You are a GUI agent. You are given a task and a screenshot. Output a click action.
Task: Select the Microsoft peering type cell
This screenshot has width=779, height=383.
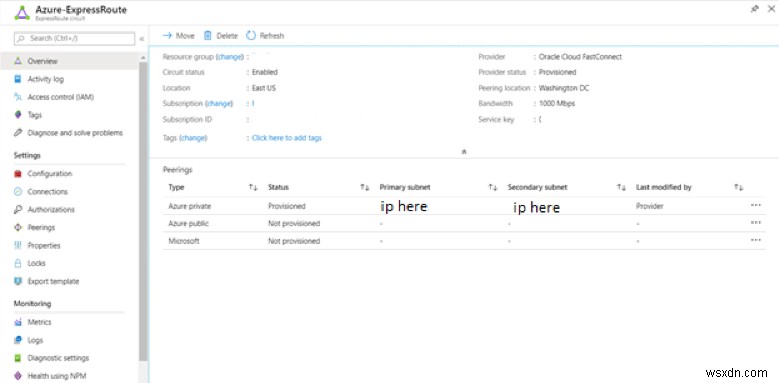click(184, 241)
